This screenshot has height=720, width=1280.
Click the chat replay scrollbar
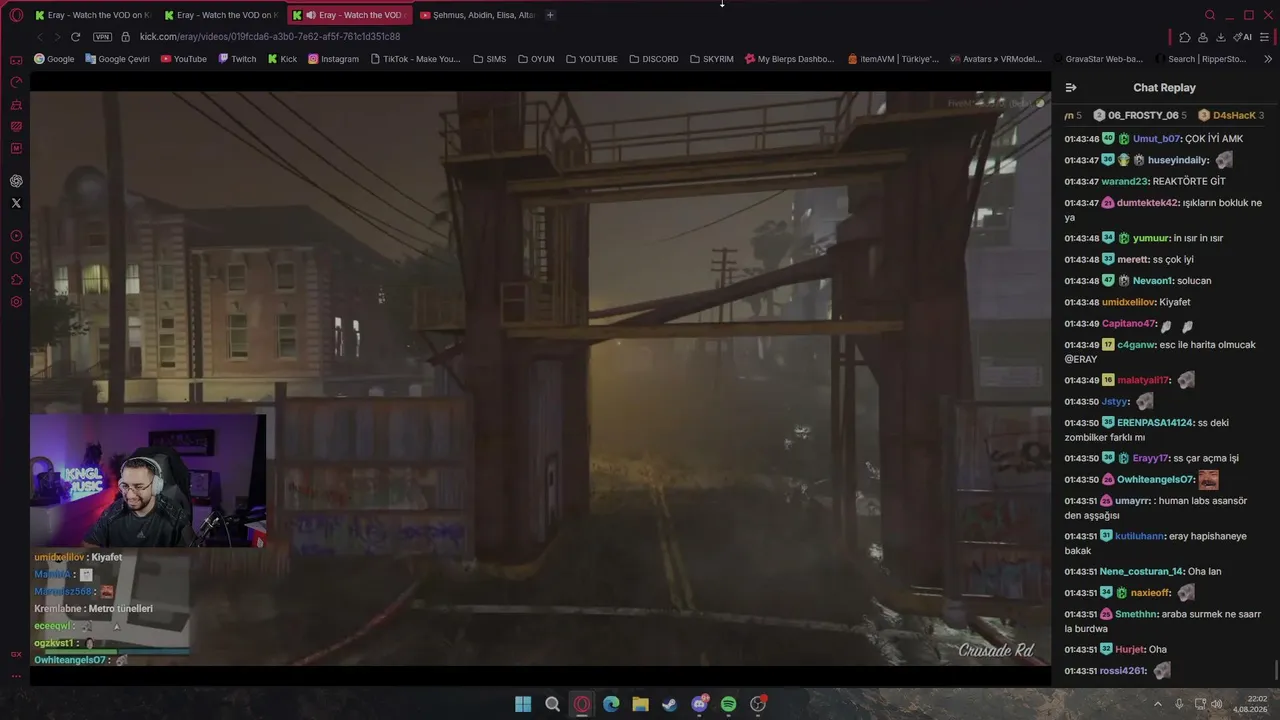(x=1277, y=668)
